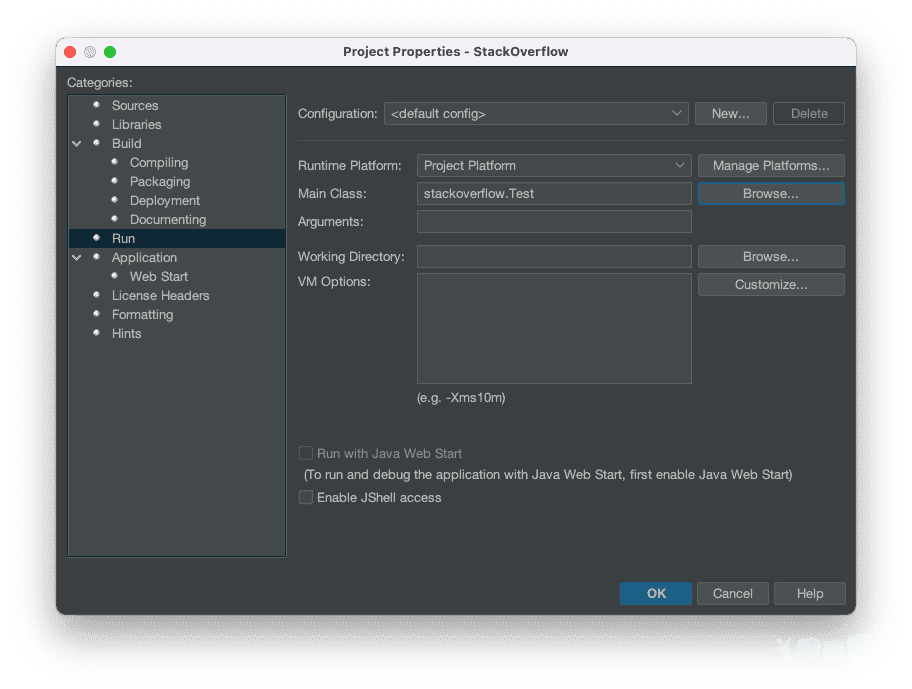Select the License Headers category
The height and width of the screenshot is (689, 912).
pos(160,295)
